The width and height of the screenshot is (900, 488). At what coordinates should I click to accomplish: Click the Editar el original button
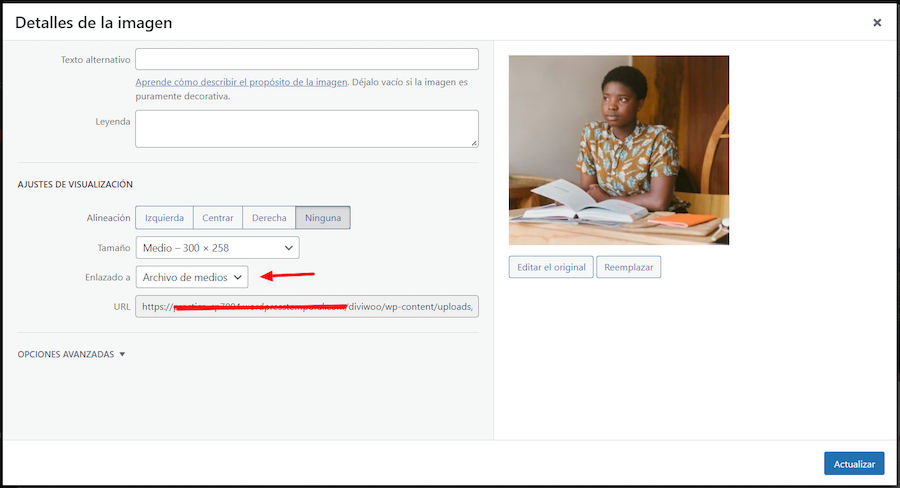click(x=551, y=267)
